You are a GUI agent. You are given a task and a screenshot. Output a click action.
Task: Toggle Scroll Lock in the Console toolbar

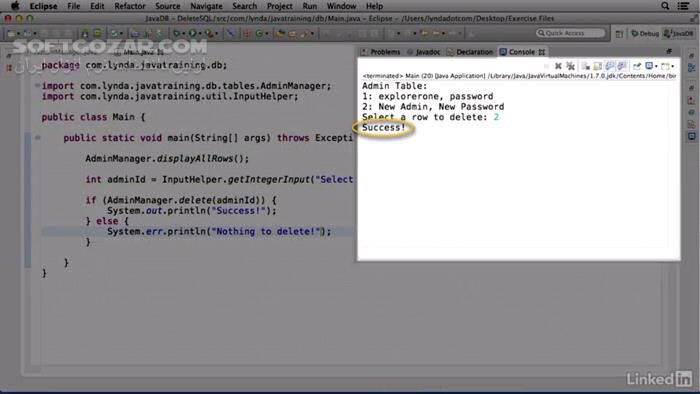[x=597, y=66]
